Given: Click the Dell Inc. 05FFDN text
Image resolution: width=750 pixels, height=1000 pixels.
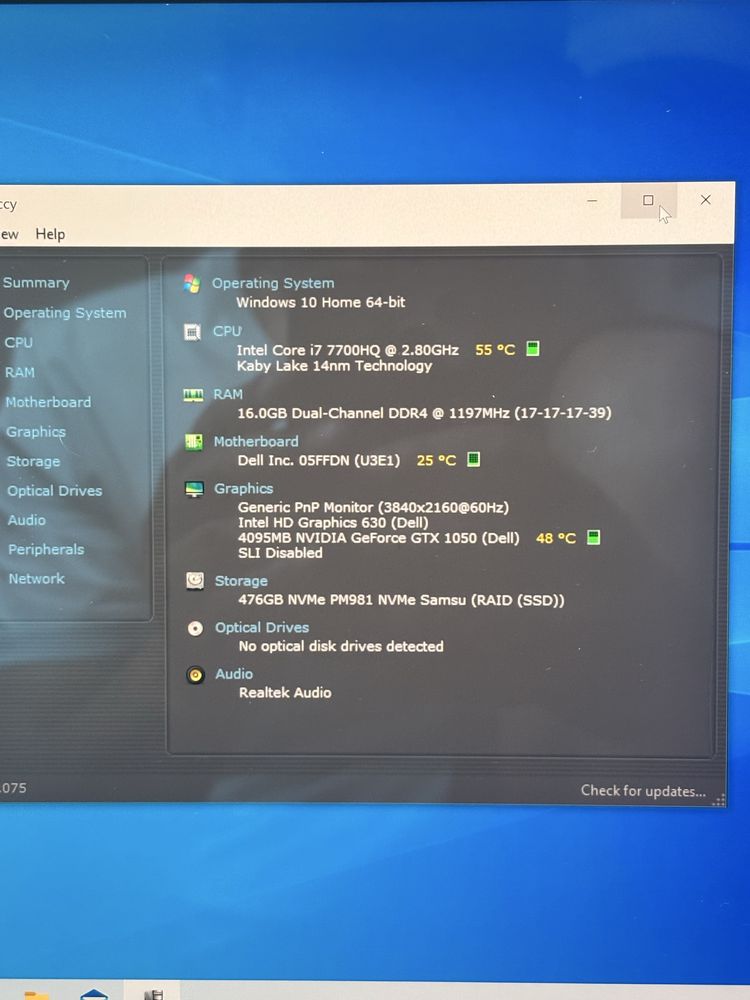Looking at the screenshot, I should point(319,460).
